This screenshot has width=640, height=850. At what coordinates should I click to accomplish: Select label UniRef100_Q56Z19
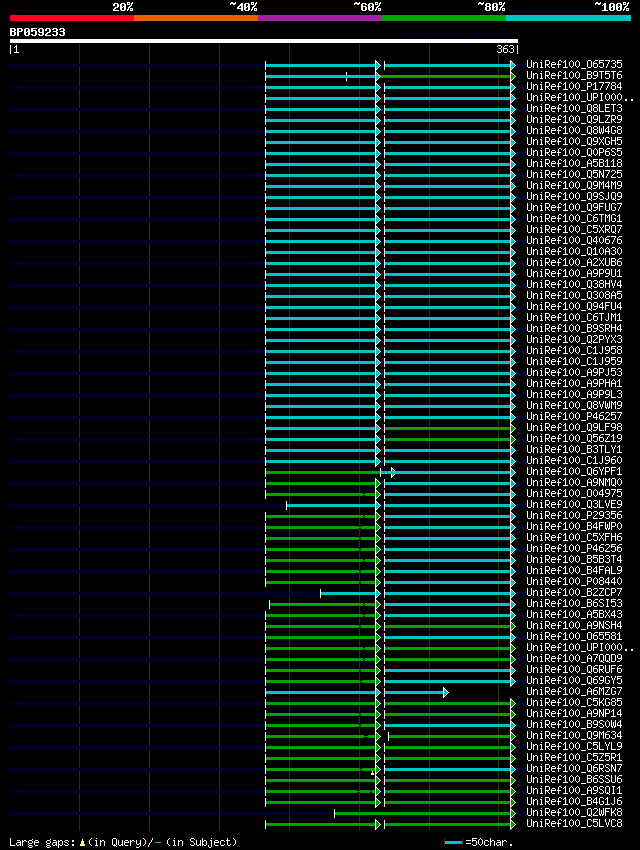pos(574,439)
